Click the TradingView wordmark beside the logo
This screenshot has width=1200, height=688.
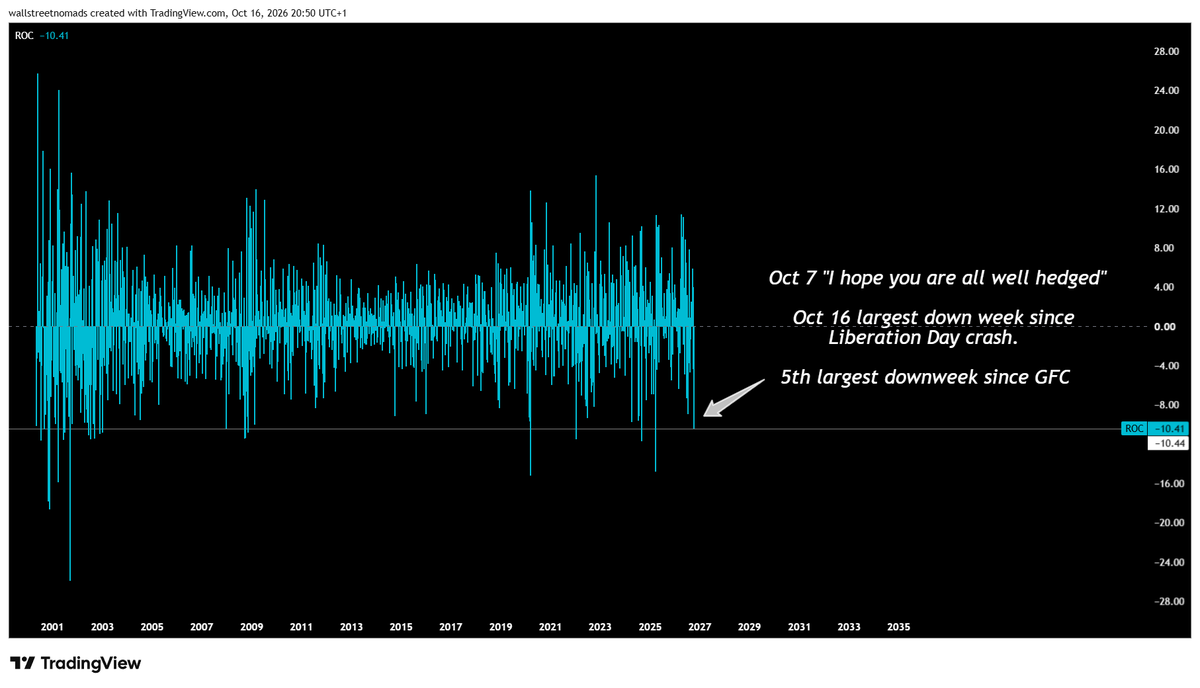(91, 663)
